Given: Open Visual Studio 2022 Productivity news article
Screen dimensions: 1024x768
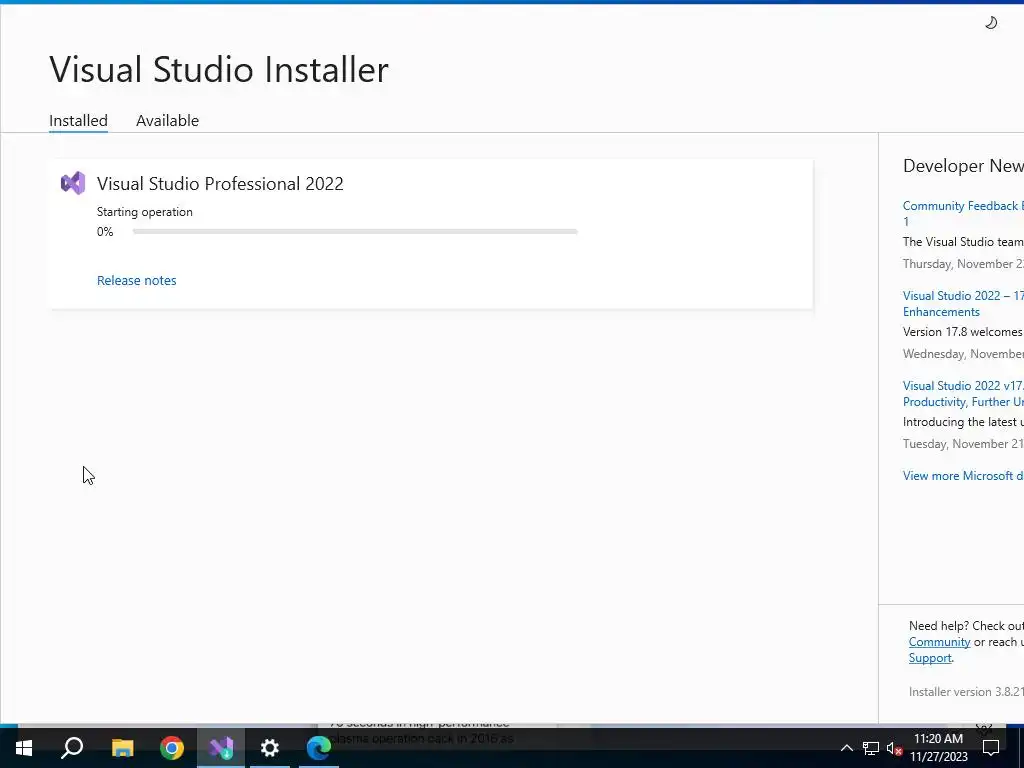Looking at the screenshot, I should tap(963, 394).
